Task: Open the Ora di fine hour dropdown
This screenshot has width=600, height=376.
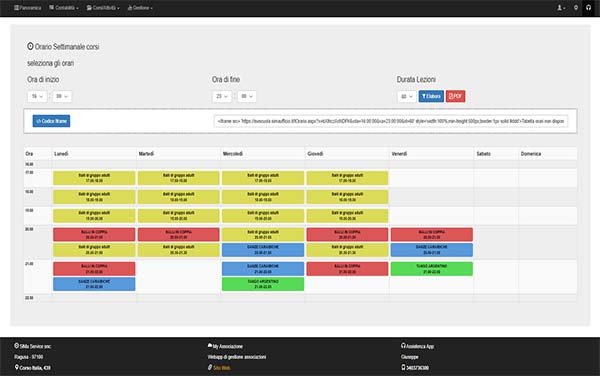Action: [x=222, y=96]
